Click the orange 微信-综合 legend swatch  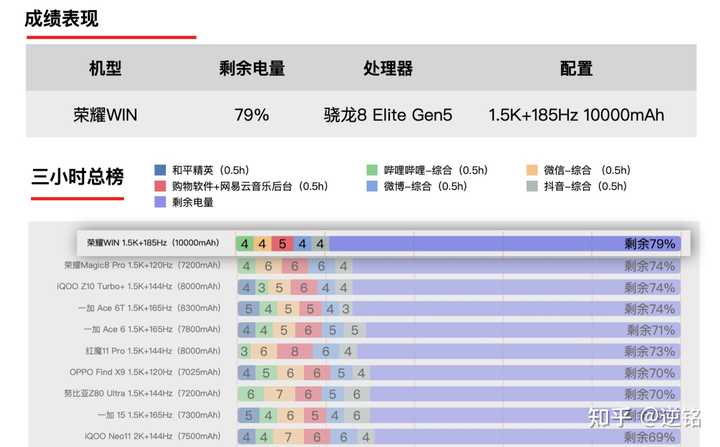point(532,170)
